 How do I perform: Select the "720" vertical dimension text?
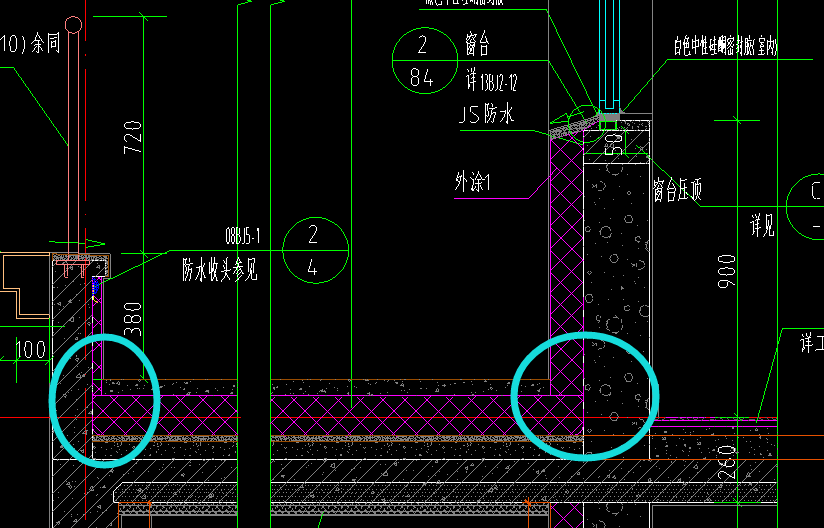point(132,137)
